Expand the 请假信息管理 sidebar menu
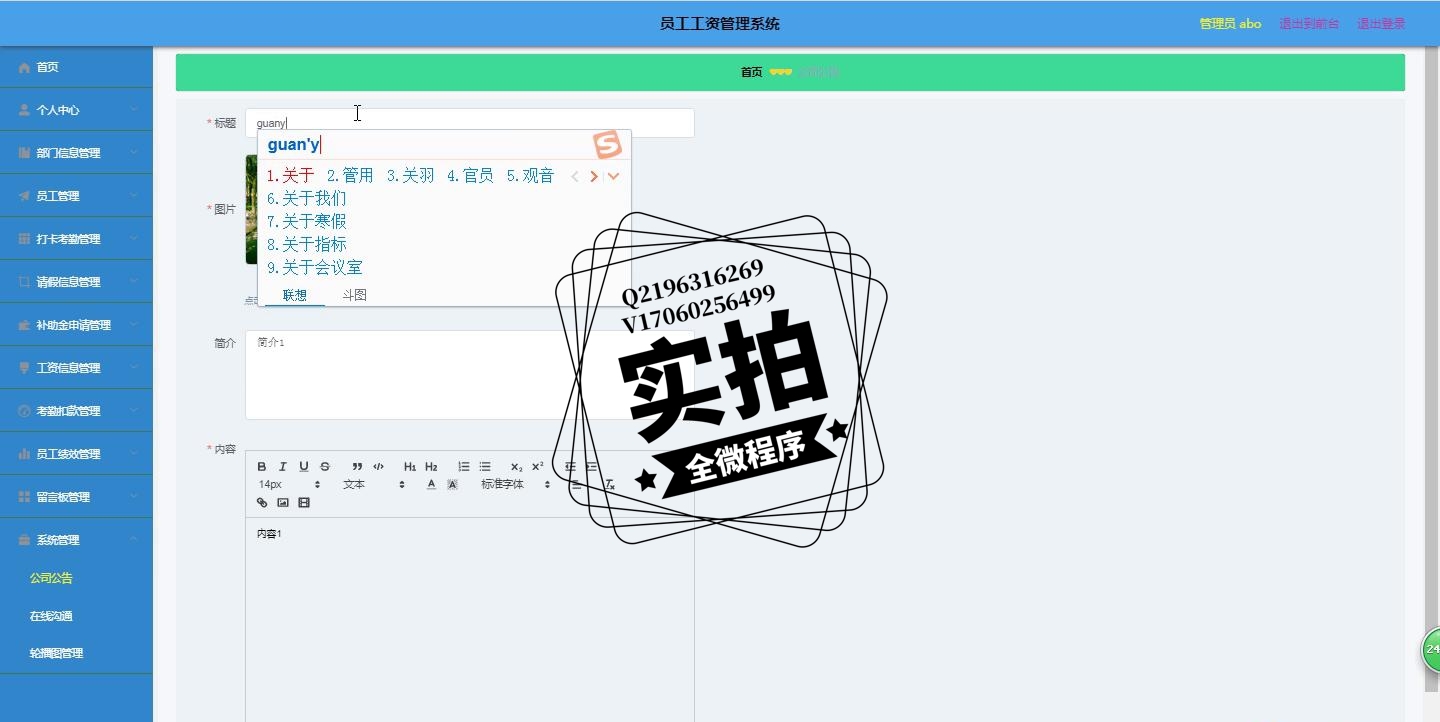1440x722 pixels. [x=76, y=282]
